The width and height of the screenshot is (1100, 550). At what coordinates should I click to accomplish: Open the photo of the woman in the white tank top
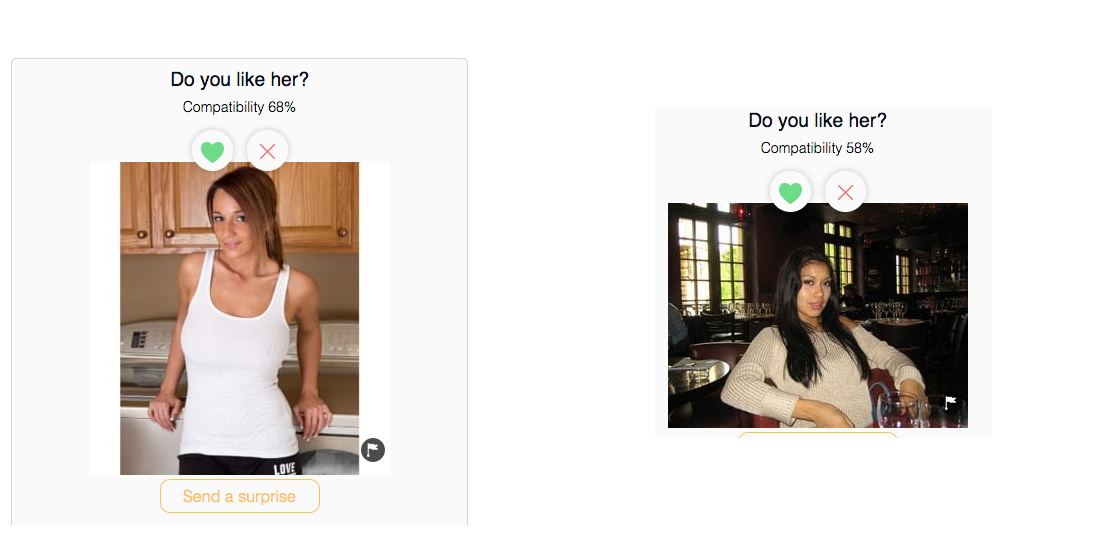240,318
